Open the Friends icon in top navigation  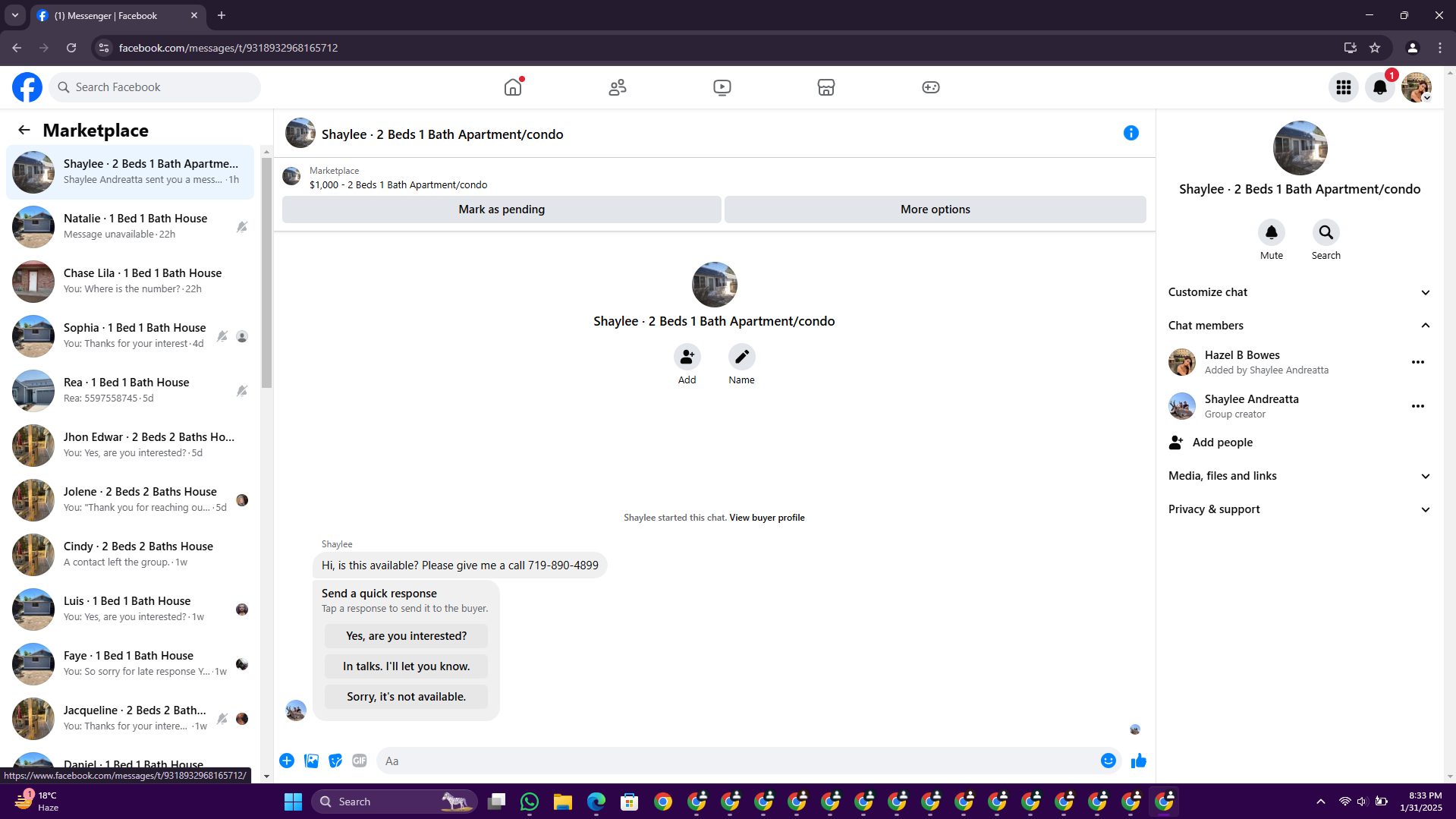point(618,87)
